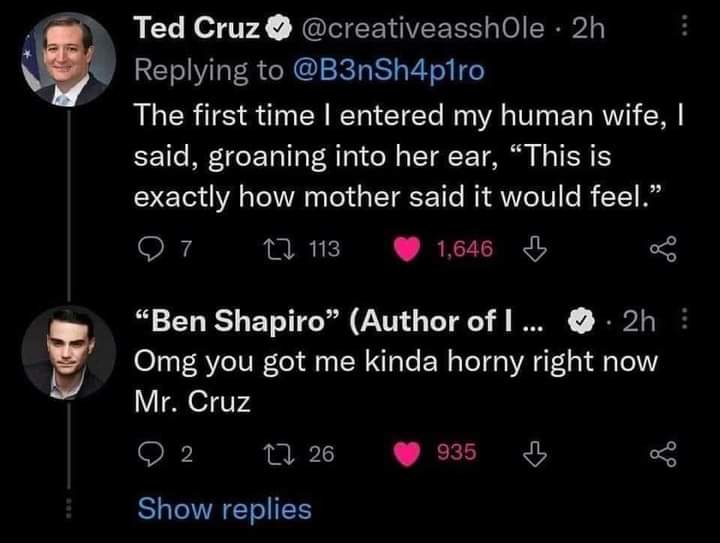This screenshot has height=543, width=720.
Task: Click the @creativeassh0le handle
Action: pyautogui.click(x=422, y=28)
